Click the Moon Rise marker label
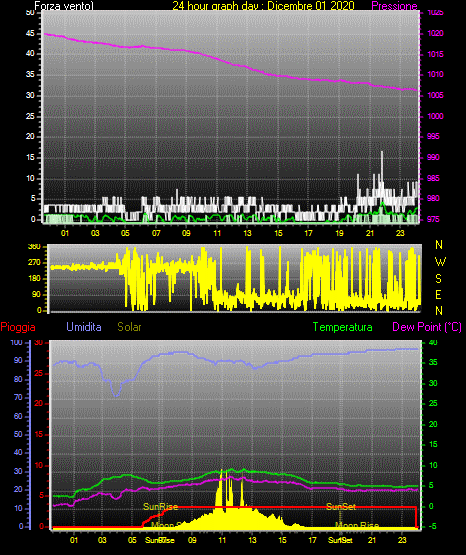 [357, 525]
